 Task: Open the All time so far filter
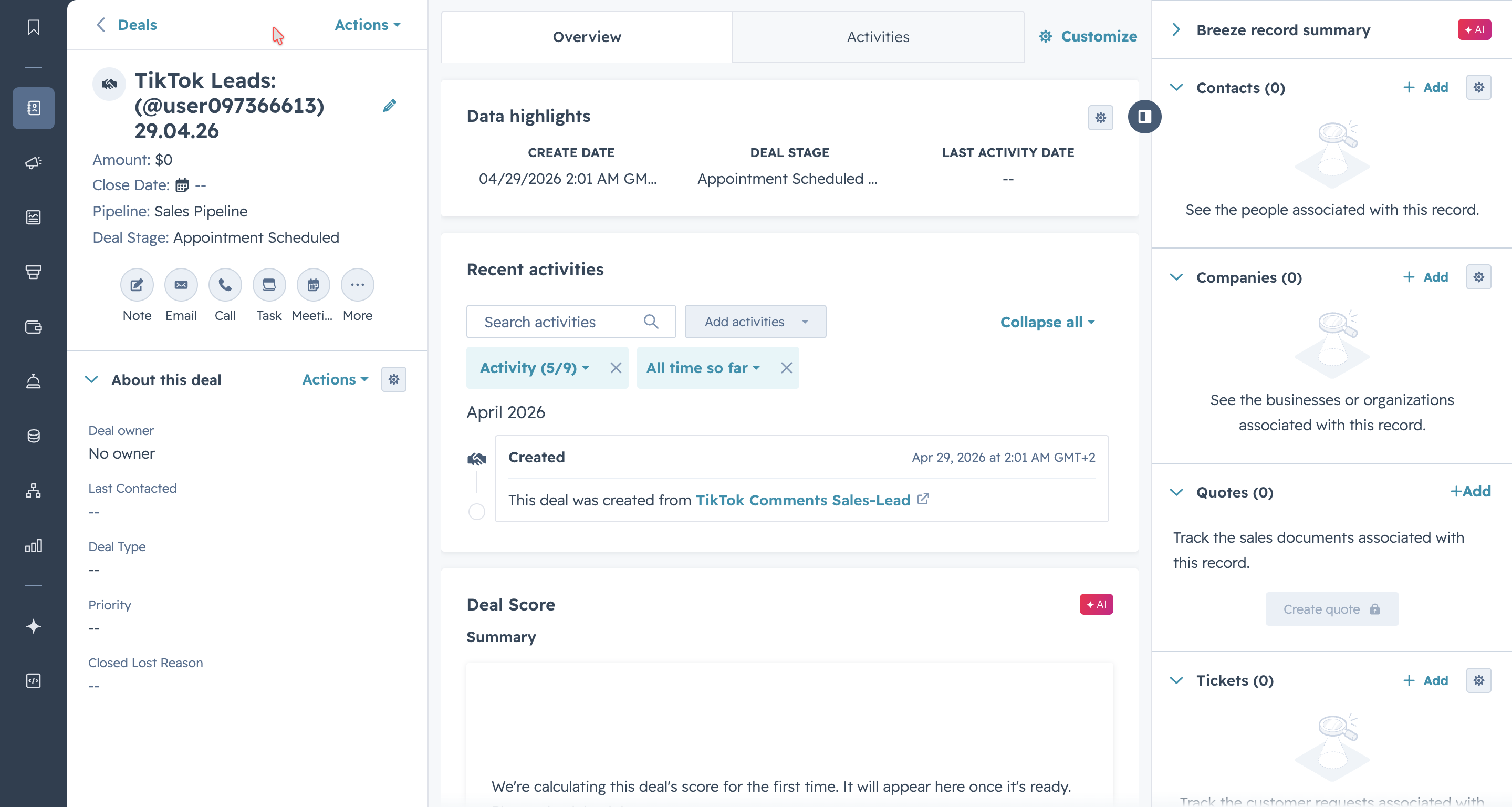click(703, 368)
